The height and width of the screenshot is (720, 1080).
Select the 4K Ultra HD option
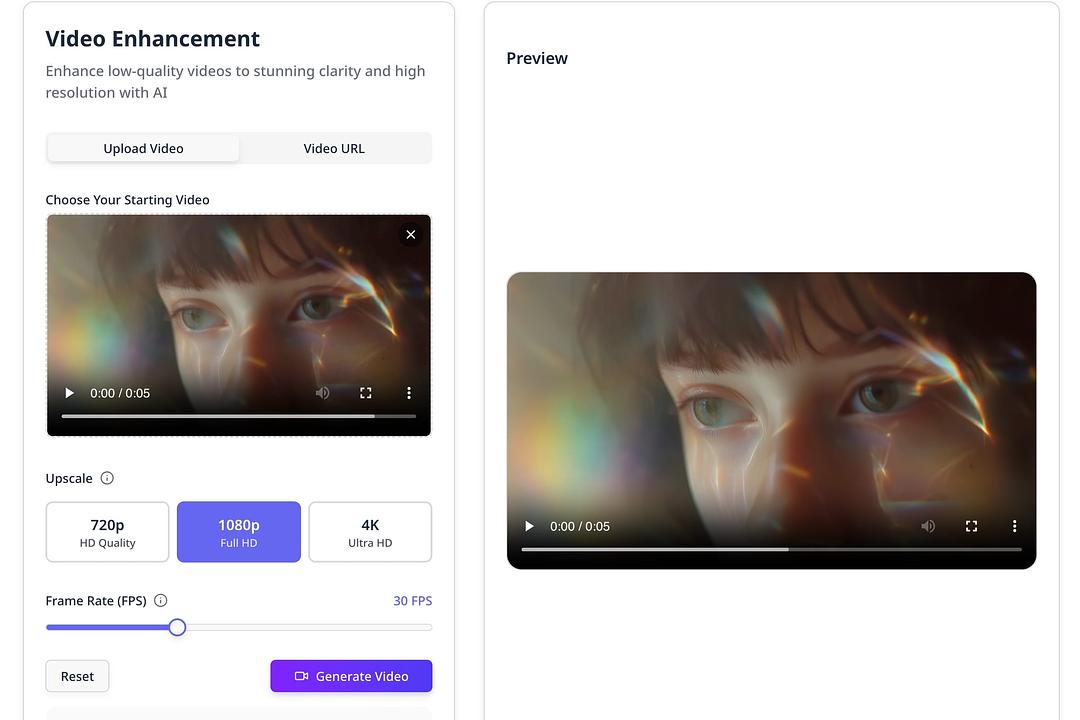370,531
